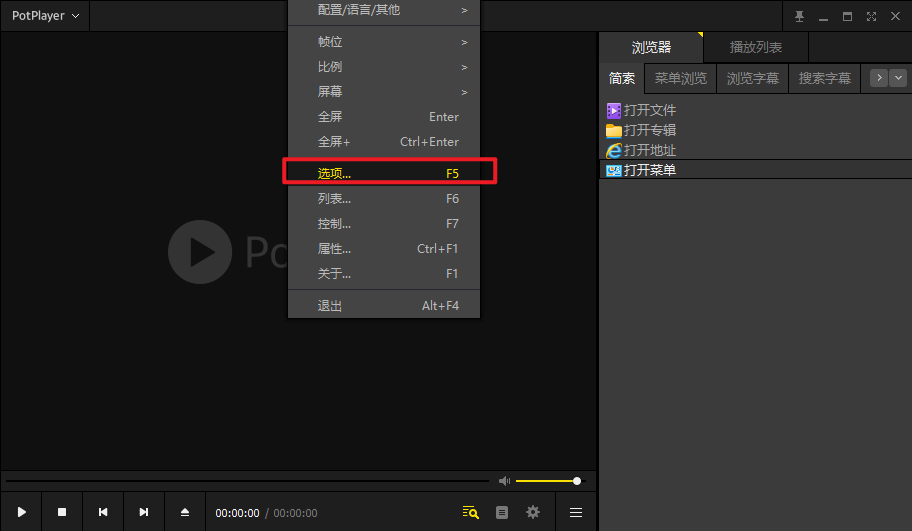Toggle fullscreen icon in title bar
This screenshot has height=531, width=912.
pos(871,16)
